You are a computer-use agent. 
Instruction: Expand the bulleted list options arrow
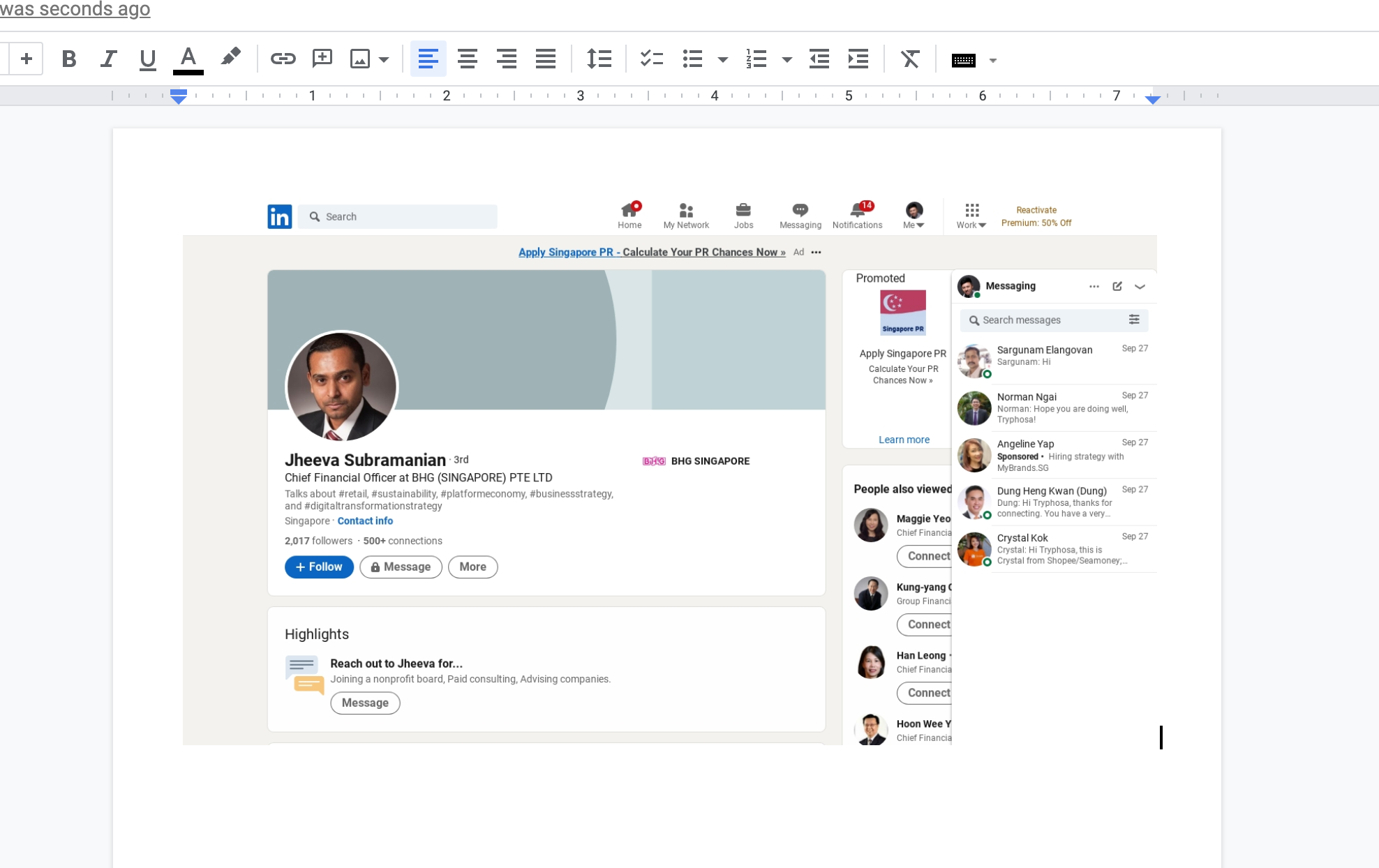(723, 60)
